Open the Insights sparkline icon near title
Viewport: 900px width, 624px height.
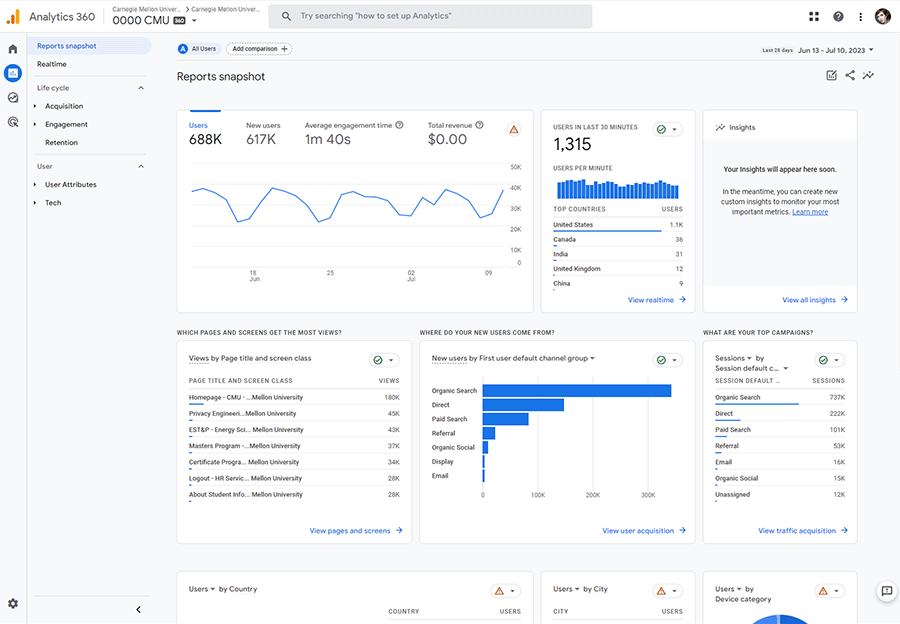868,75
